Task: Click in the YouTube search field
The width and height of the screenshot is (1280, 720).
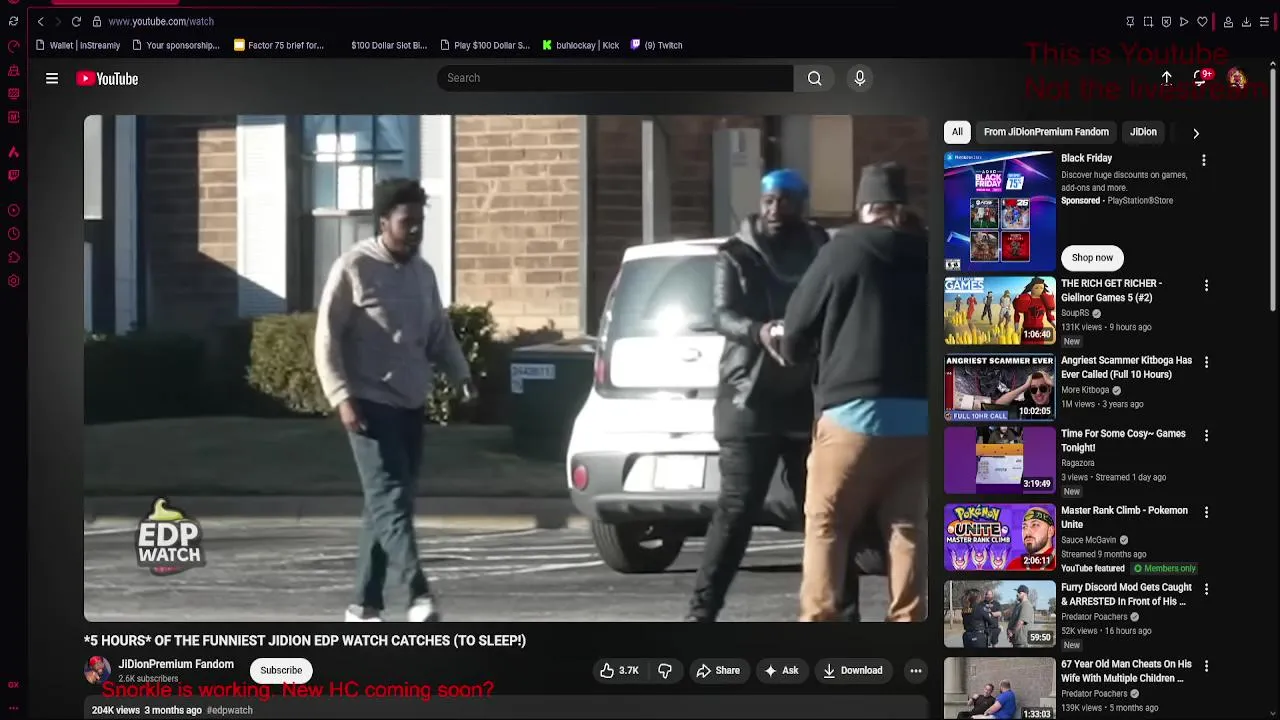Action: point(615,78)
